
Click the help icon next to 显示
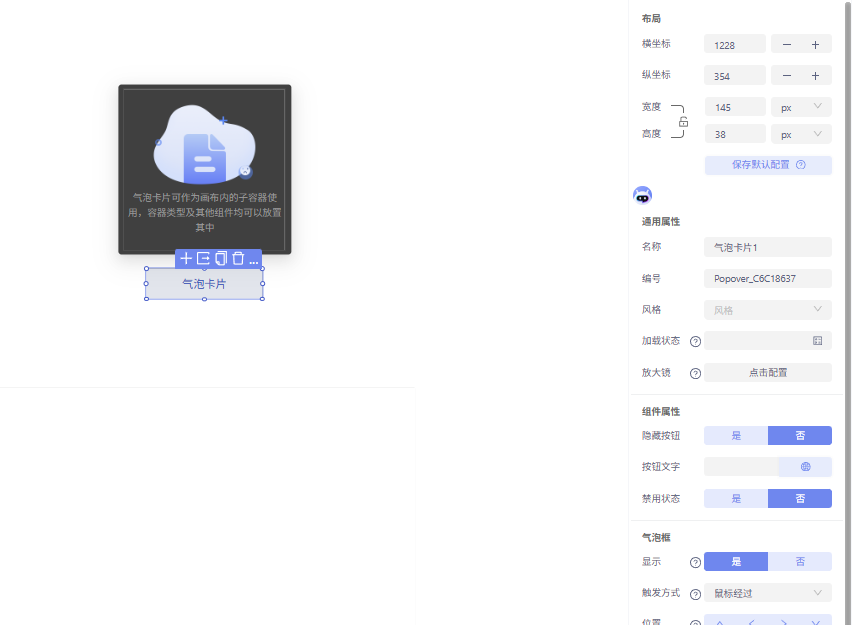tap(695, 562)
